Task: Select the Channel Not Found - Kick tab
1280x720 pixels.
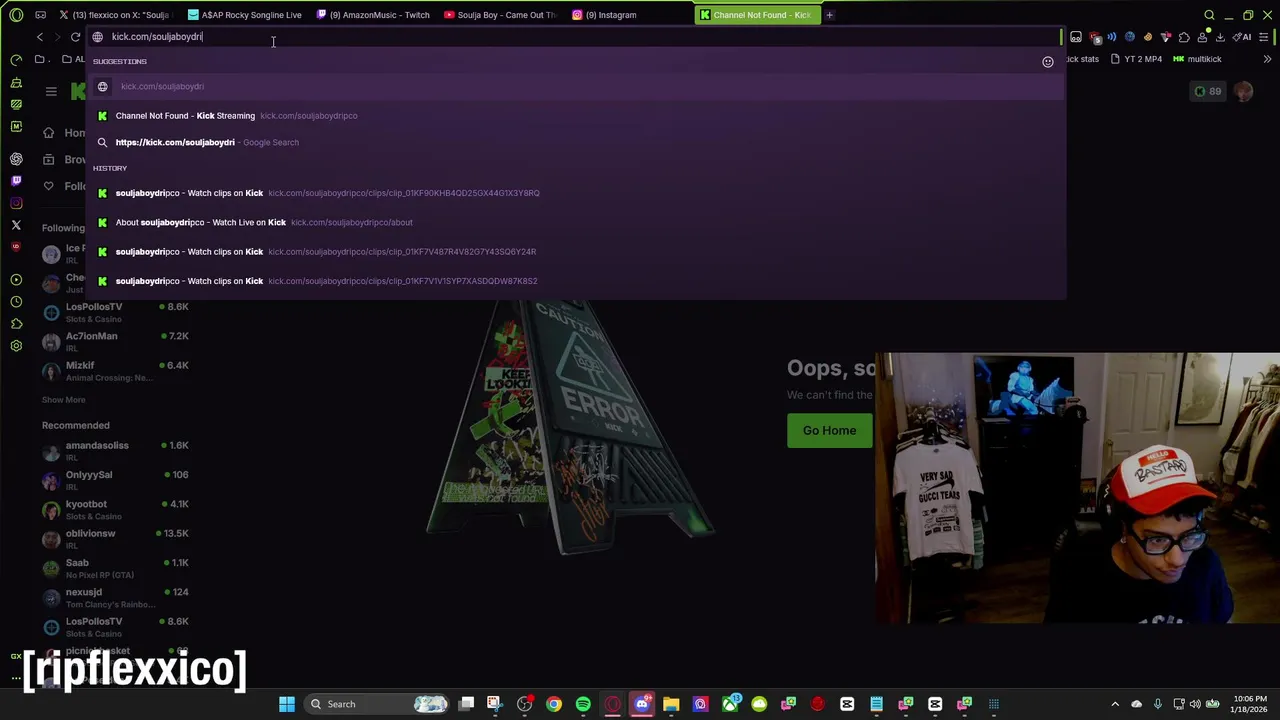Action: click(757, 15)
